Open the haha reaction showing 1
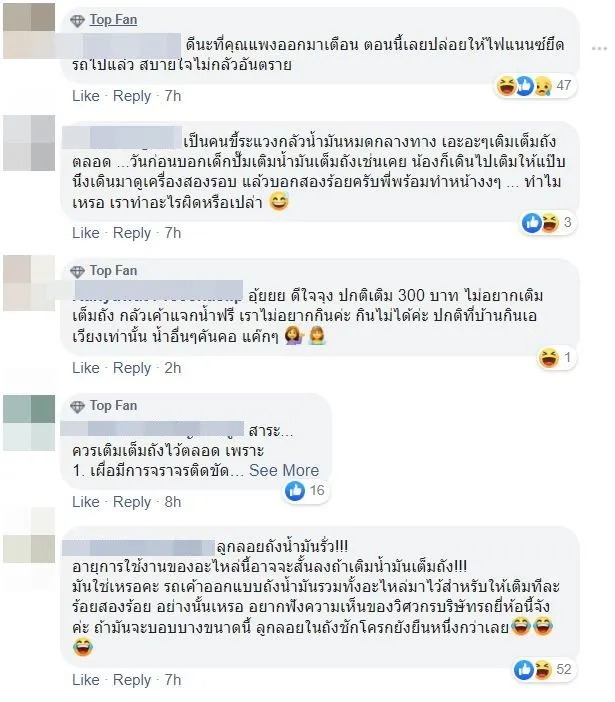The image size is (615, 702). coord(556,357)
